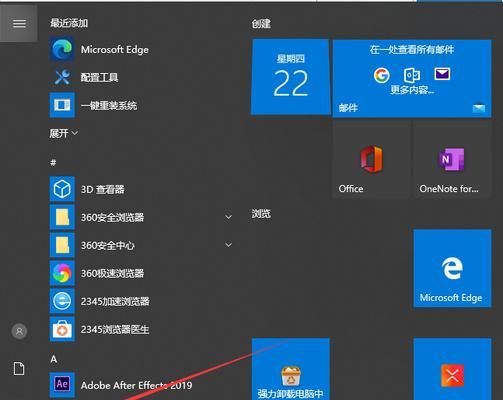Click 更多内容... text in mail tile
The width and height of the screenshot is (503, 400).
[x=412, y=90]
